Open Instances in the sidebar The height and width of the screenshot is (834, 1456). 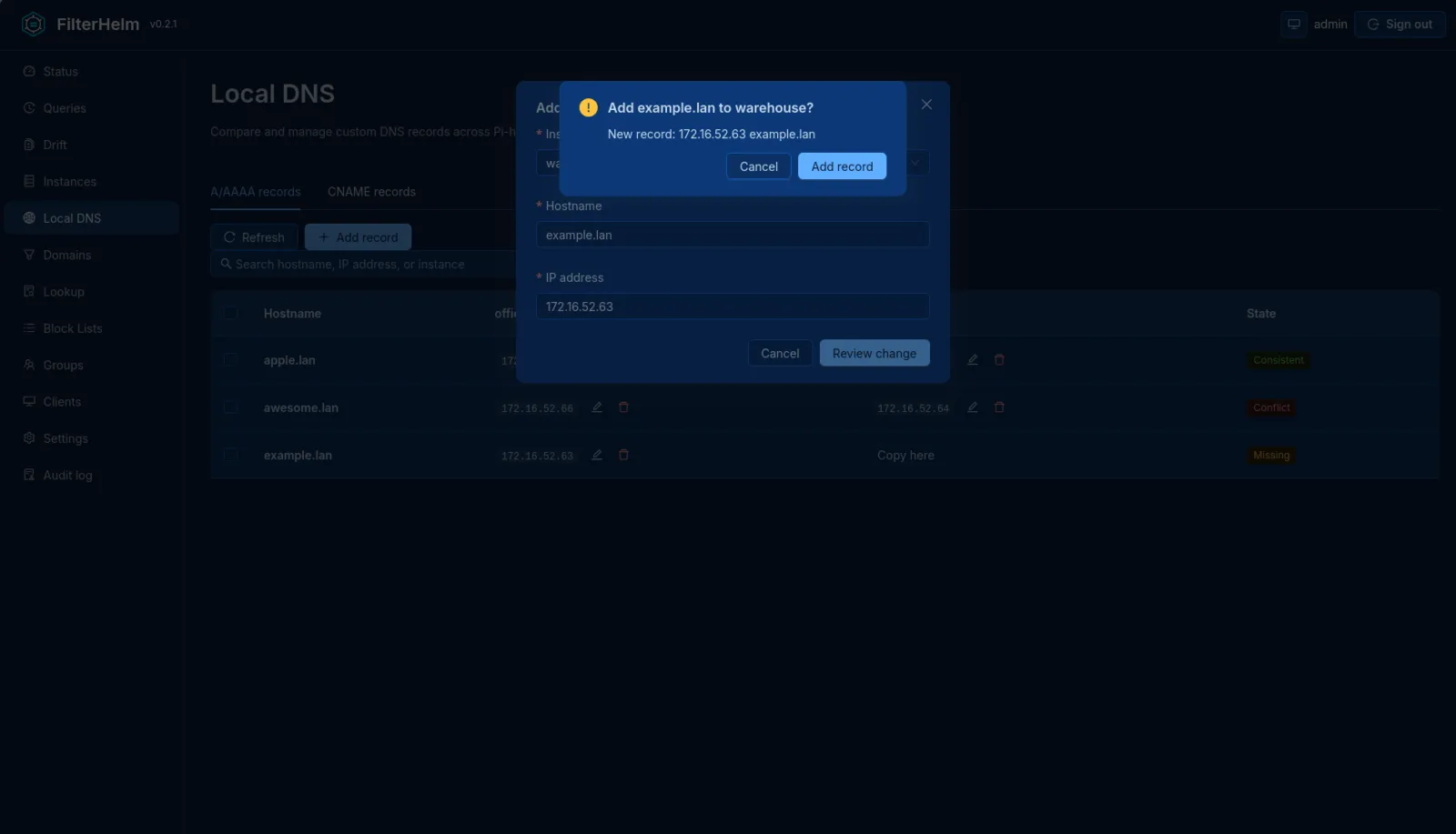pyautogui.click(x=91, y=182)
